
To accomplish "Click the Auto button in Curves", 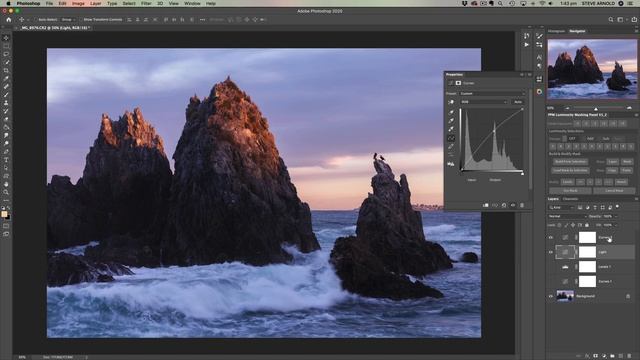I will point(518,102).
